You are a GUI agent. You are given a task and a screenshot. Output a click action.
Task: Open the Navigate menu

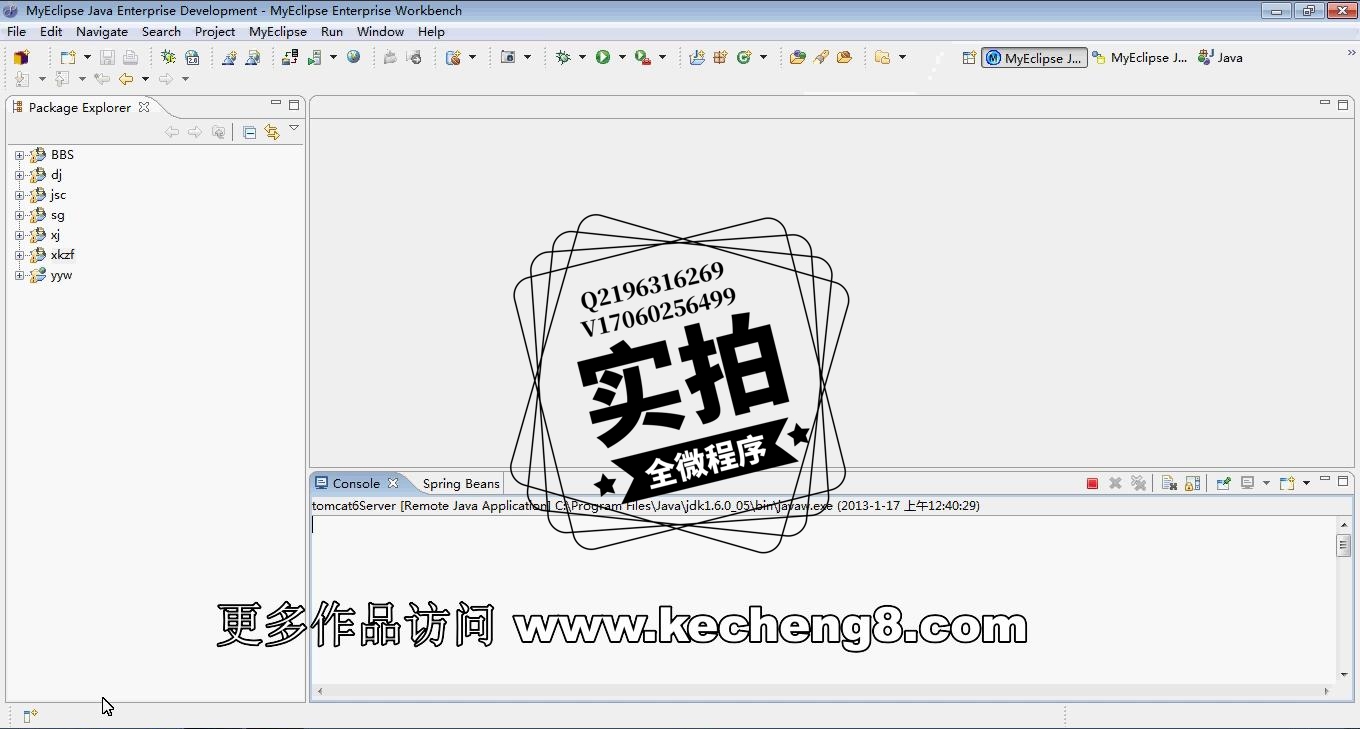102,32
